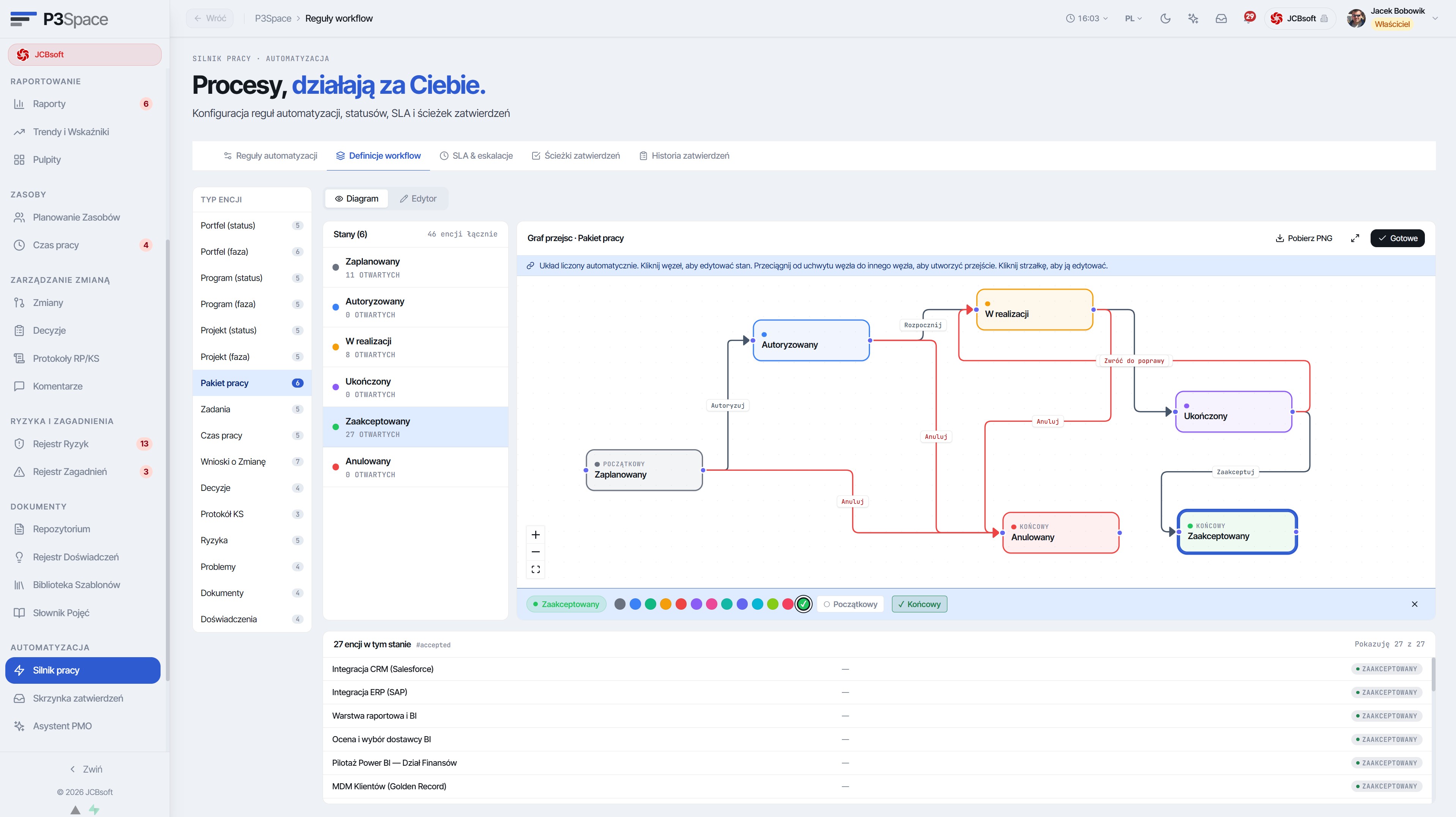The height and width of the screenshot is (817, 1456).
Task: Open Czas pracy clock item in sidebar
Action: coord(83,245)
